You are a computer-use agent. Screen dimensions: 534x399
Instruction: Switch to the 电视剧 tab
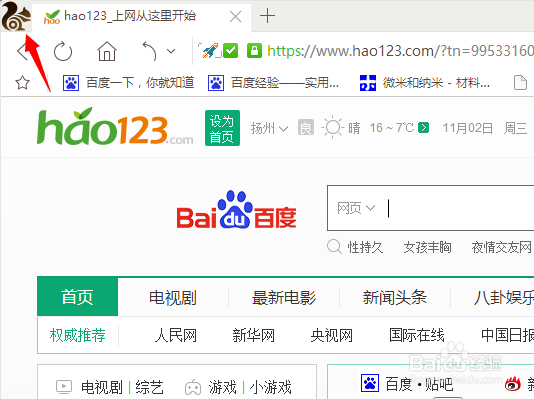(x=173, y=297)
